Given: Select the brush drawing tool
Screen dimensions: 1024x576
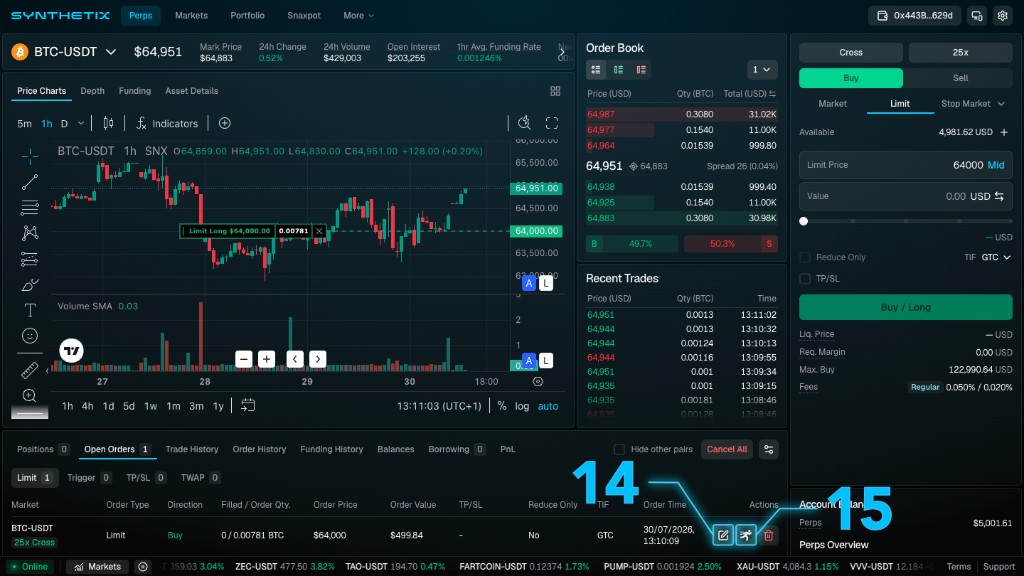Looking at the screenshot, I should [x=29, y=285].
